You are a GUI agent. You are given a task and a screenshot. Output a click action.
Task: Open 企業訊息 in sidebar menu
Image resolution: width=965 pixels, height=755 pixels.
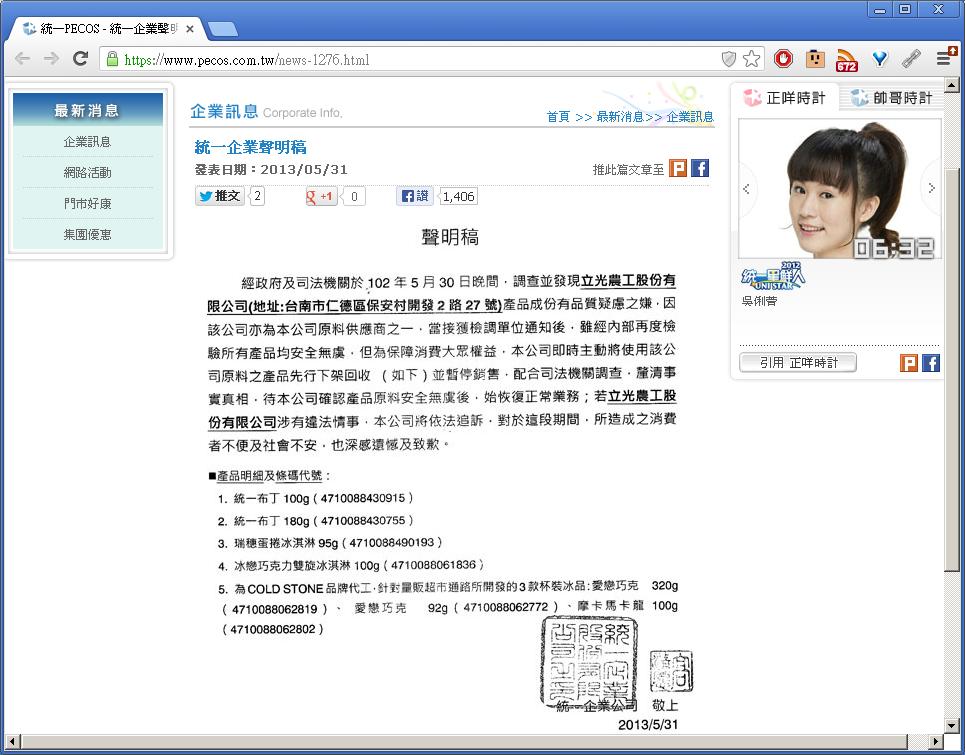87,142
